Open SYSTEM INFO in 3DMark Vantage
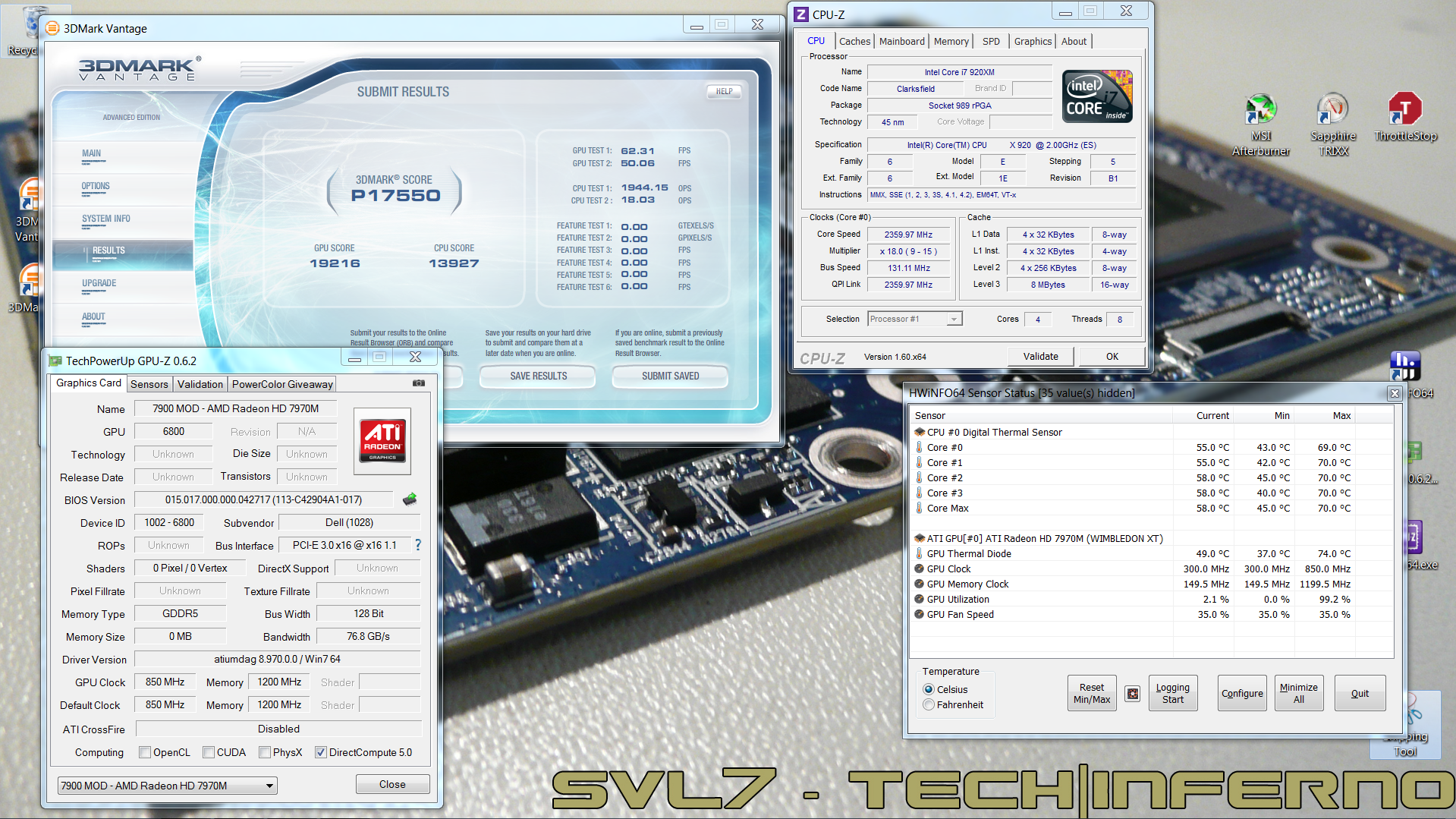The image size is (1456, 819). point(106,219)
